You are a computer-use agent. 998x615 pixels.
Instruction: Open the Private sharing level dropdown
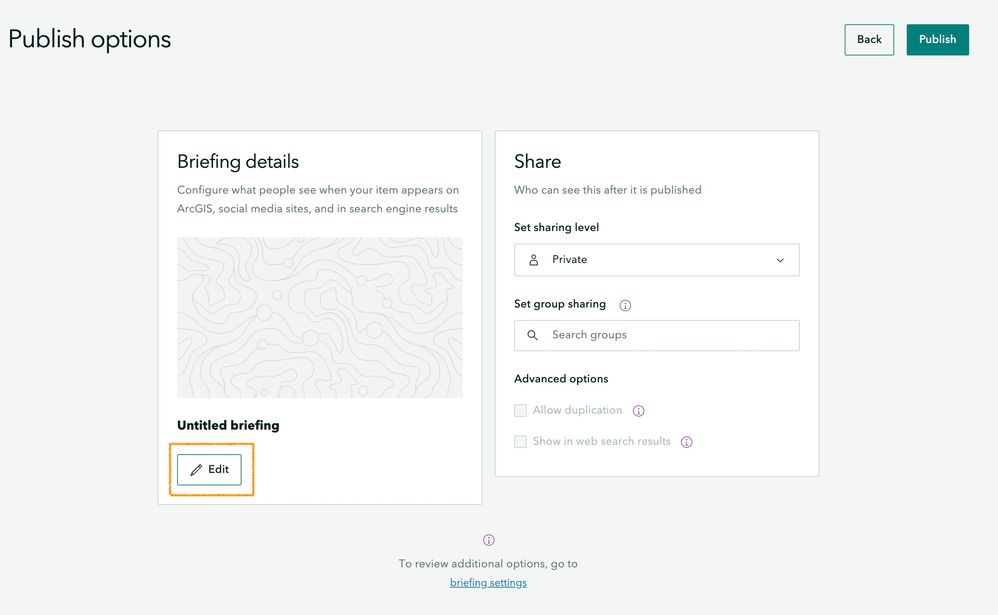click(x=657, y=260)
